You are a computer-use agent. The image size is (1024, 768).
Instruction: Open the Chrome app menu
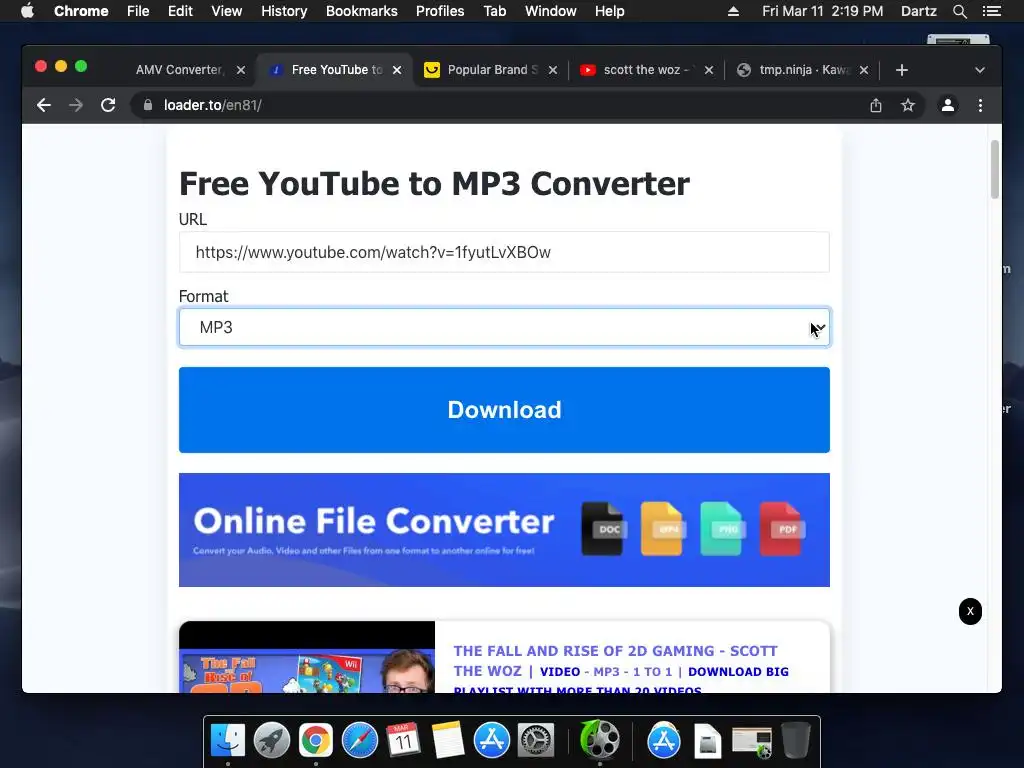tap(81, 11)
